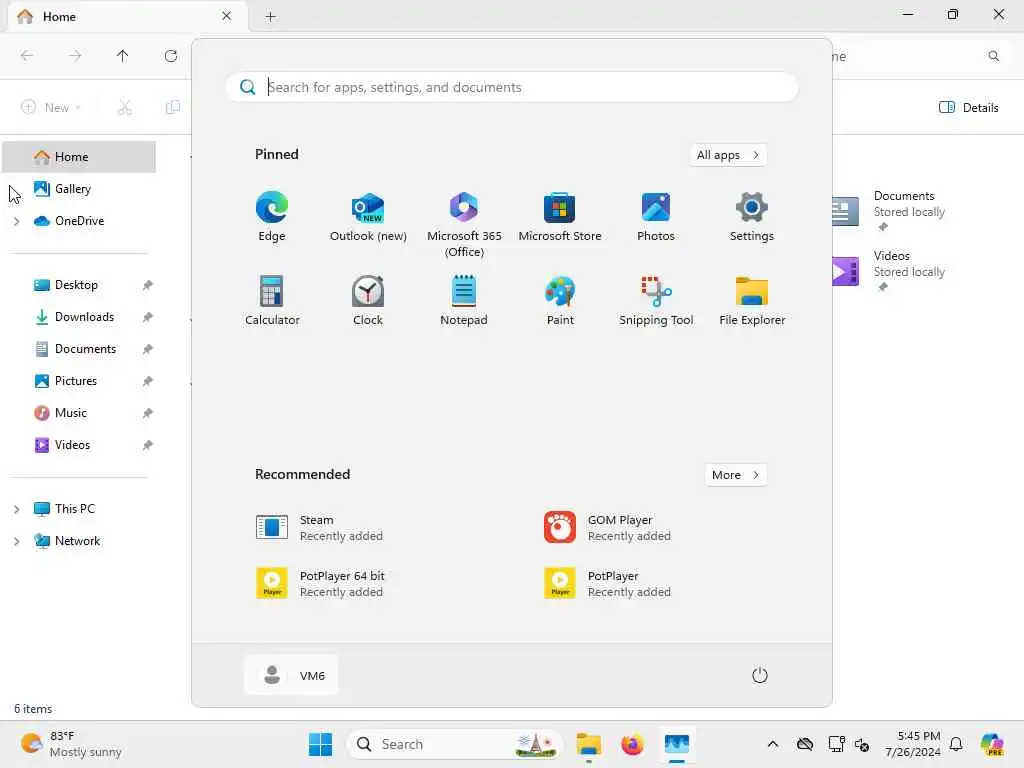This screenshot has width=1024, height=768.
Task: Open Microsoft Store from Start menu
Action: coord(560,217)
